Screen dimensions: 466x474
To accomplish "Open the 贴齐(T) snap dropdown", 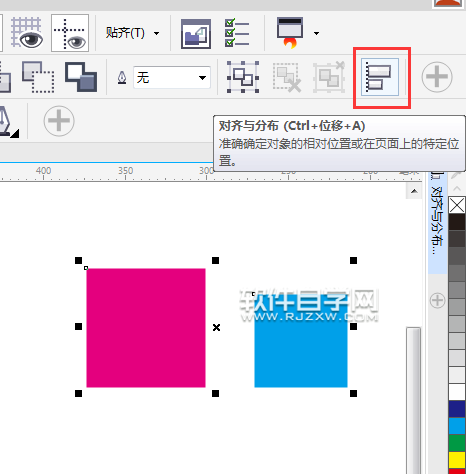I will 132,33.
